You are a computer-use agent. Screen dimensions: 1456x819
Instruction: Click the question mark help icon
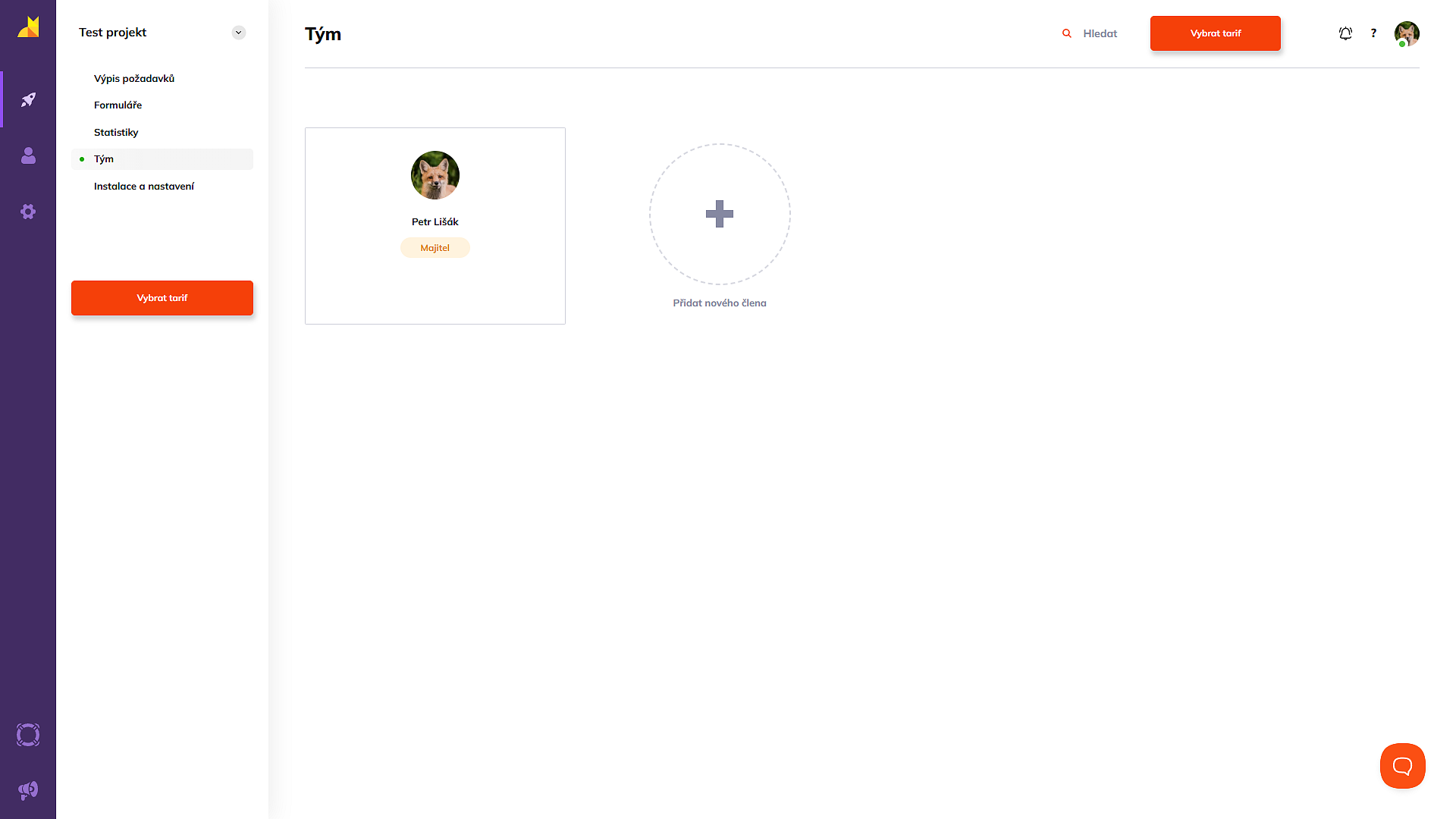1373,33
